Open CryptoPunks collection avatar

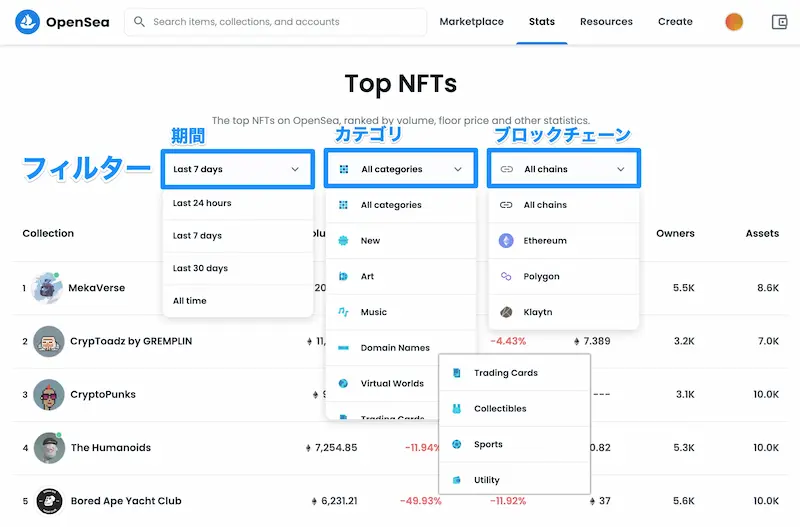tap(49, 395)
